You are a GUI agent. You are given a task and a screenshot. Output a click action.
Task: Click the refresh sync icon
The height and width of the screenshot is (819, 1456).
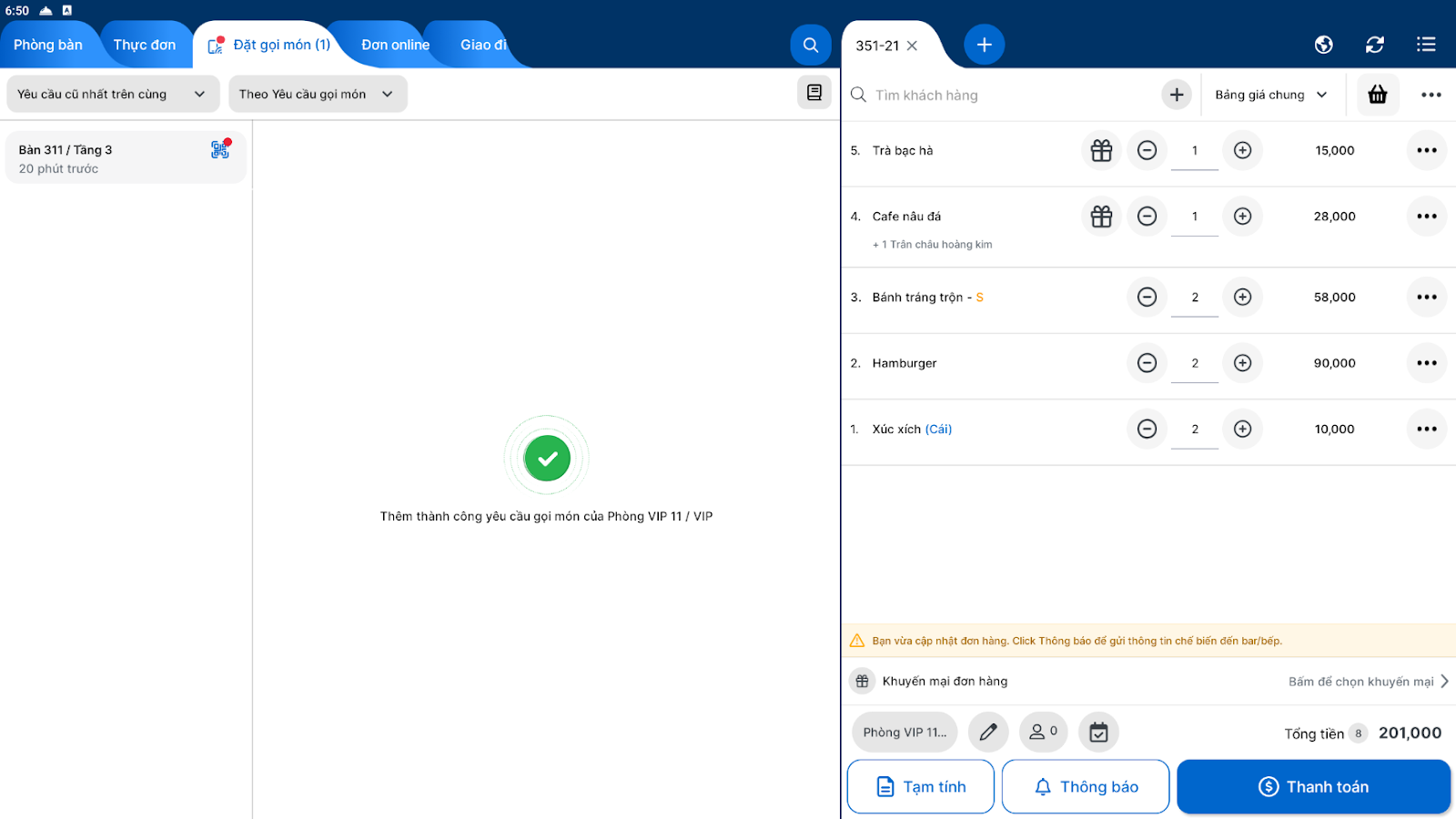(1374, 45)
